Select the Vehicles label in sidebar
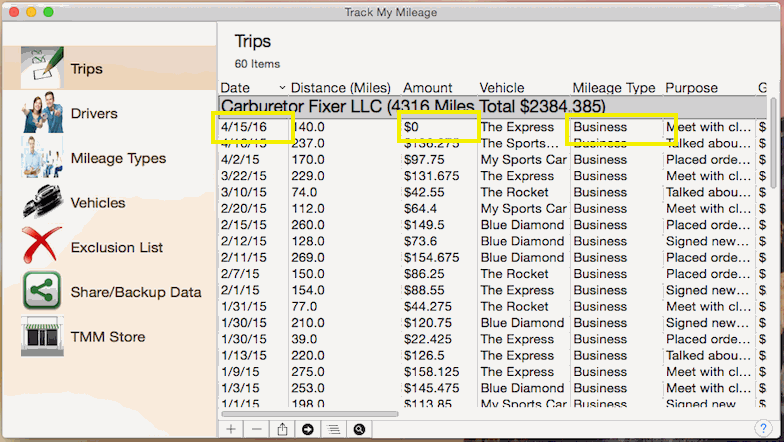 [x=98, y=203]
